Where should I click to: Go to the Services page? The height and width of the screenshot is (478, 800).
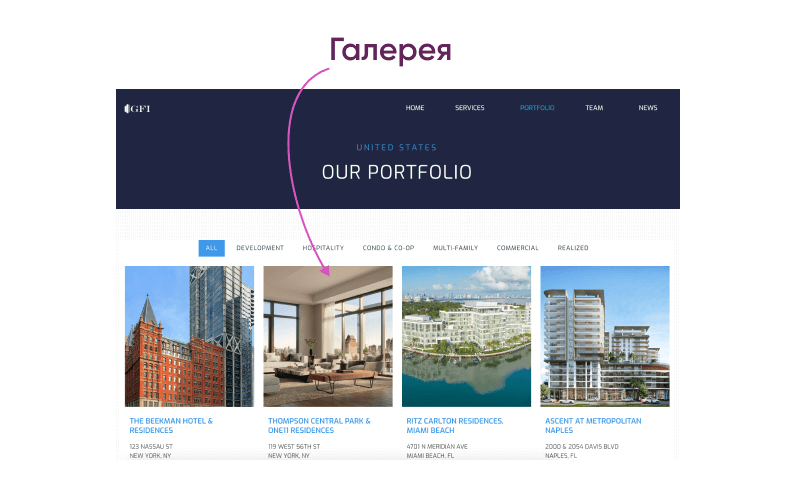tap(469, 108)
